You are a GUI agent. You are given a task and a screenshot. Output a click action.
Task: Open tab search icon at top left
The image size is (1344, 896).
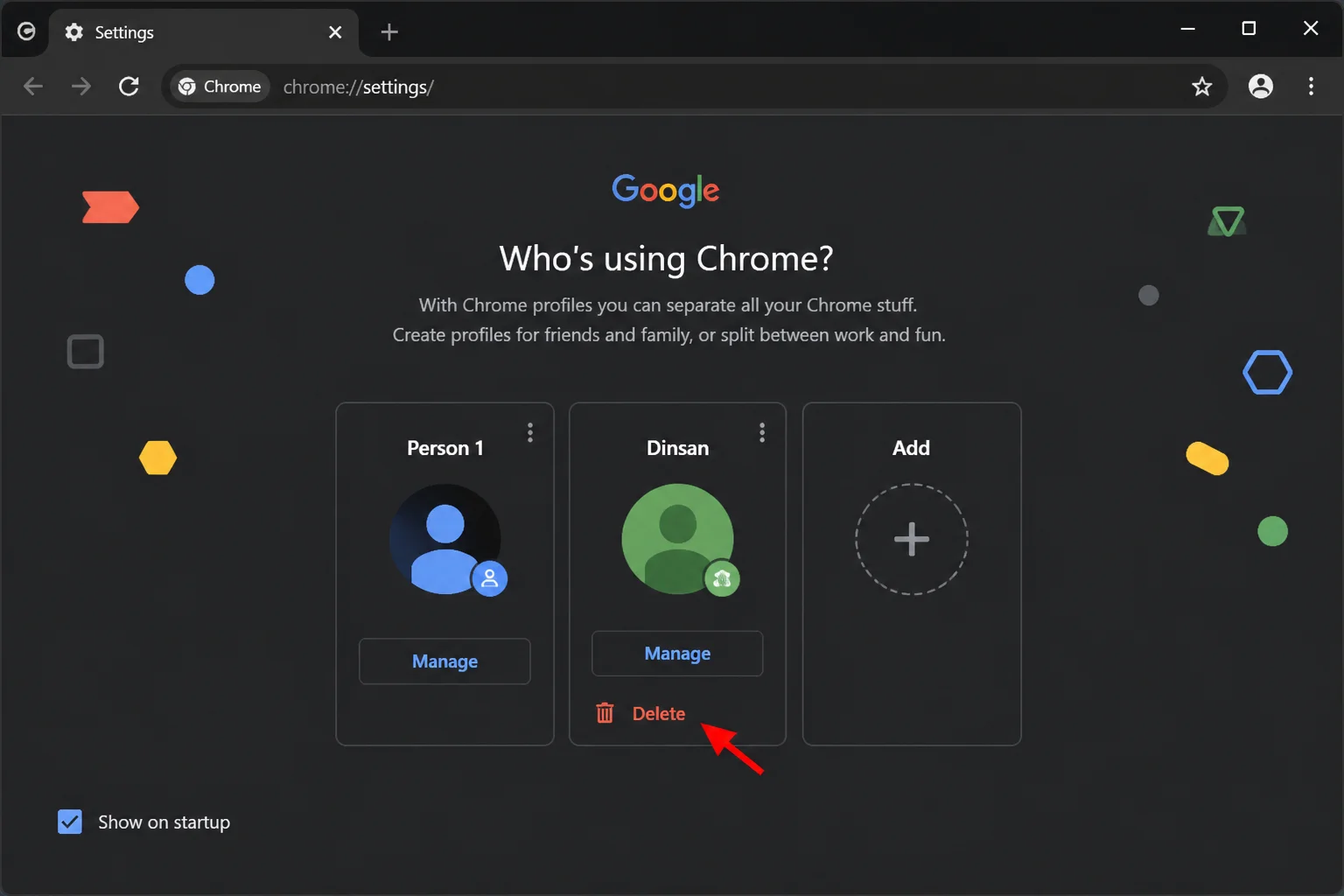pos(26,31)
